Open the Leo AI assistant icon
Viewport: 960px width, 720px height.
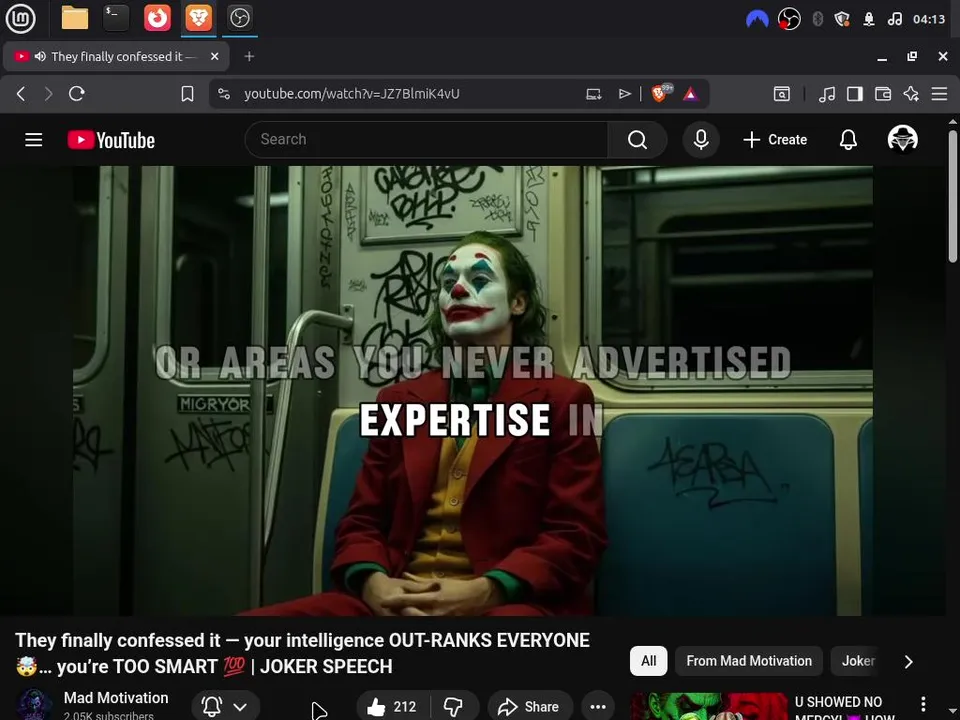pyautogui.click(x=911, y=94)
